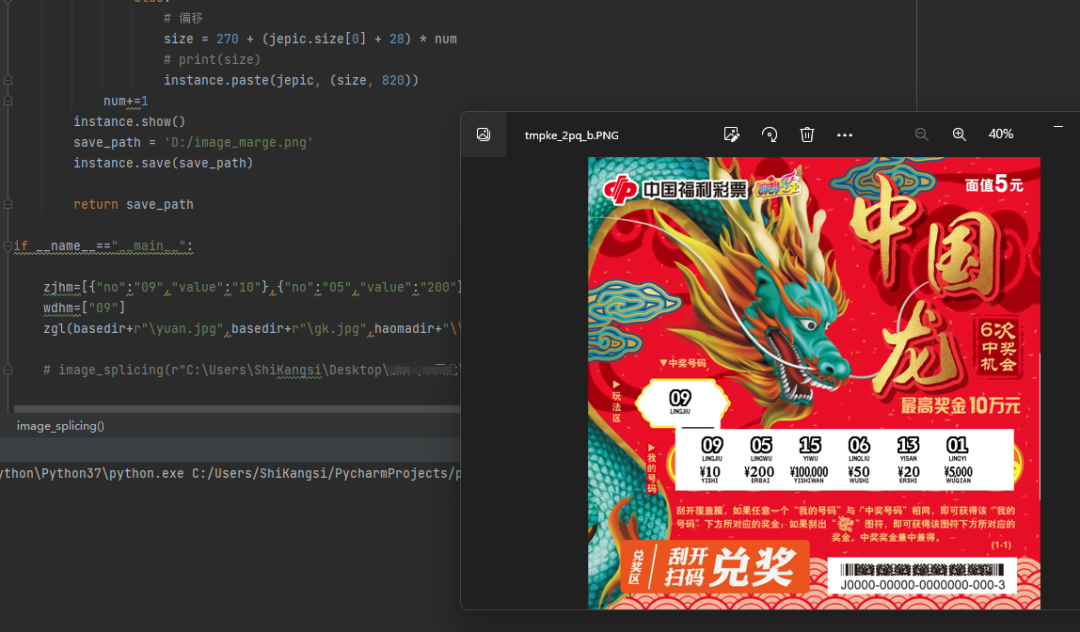Viewport: 1080px width, 632px height.
Task: Open the gallery icon in photo viewer
Action: click(484, 134)
